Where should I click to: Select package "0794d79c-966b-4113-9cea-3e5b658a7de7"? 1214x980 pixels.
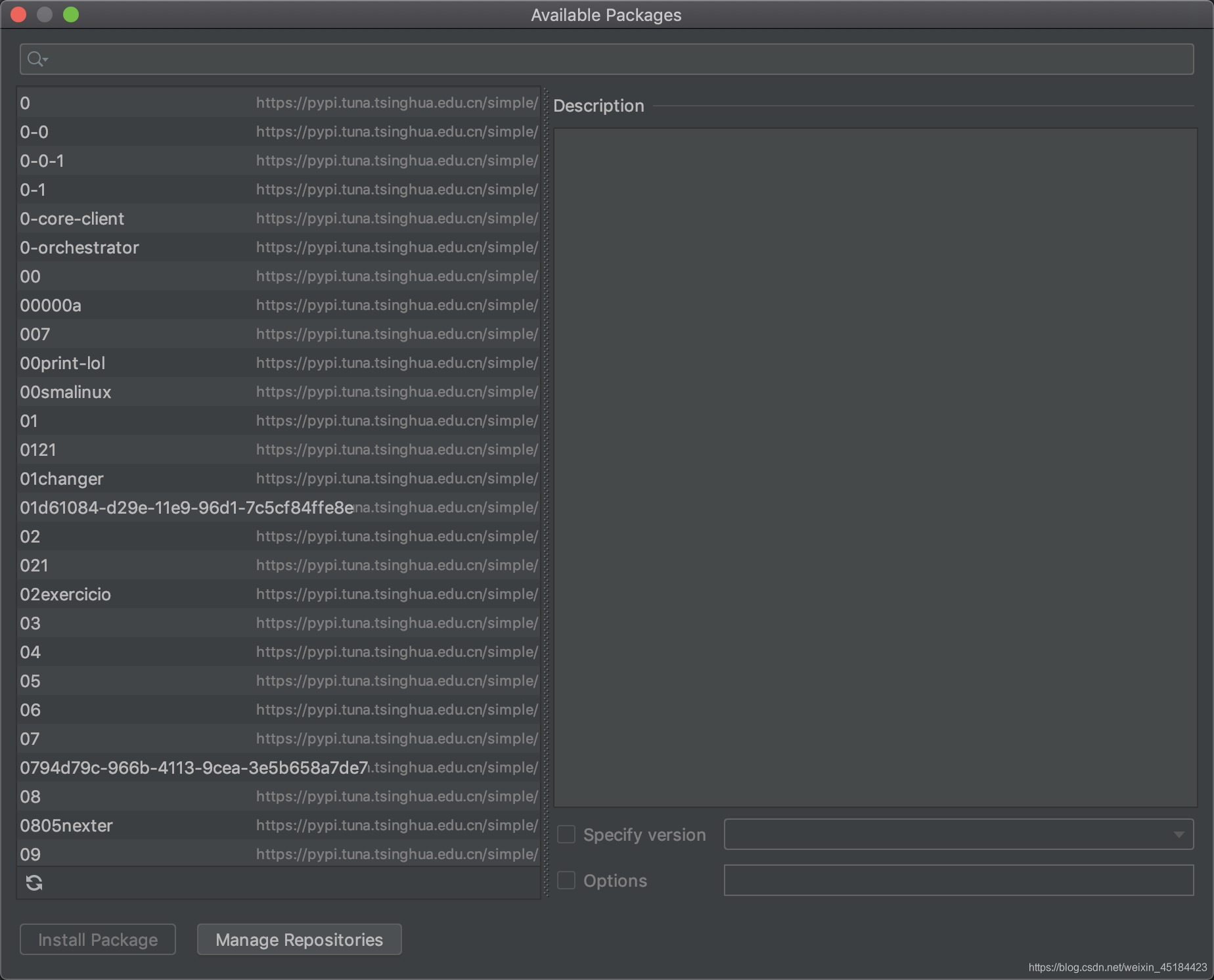tap(279, 767)
